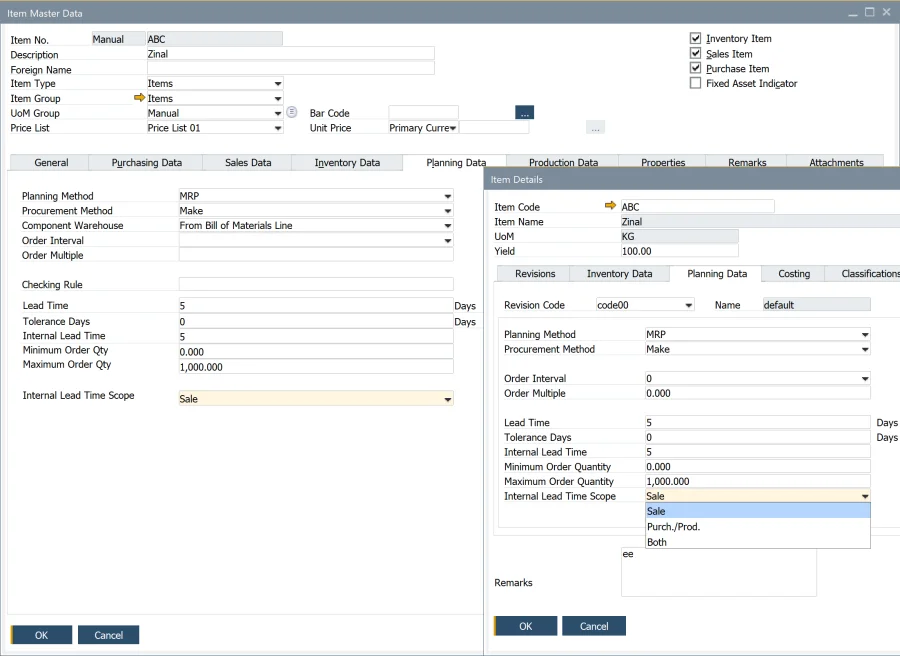Click the grey ellipsis button after Unit Price
Screen dimensions: 900x656
595,128
